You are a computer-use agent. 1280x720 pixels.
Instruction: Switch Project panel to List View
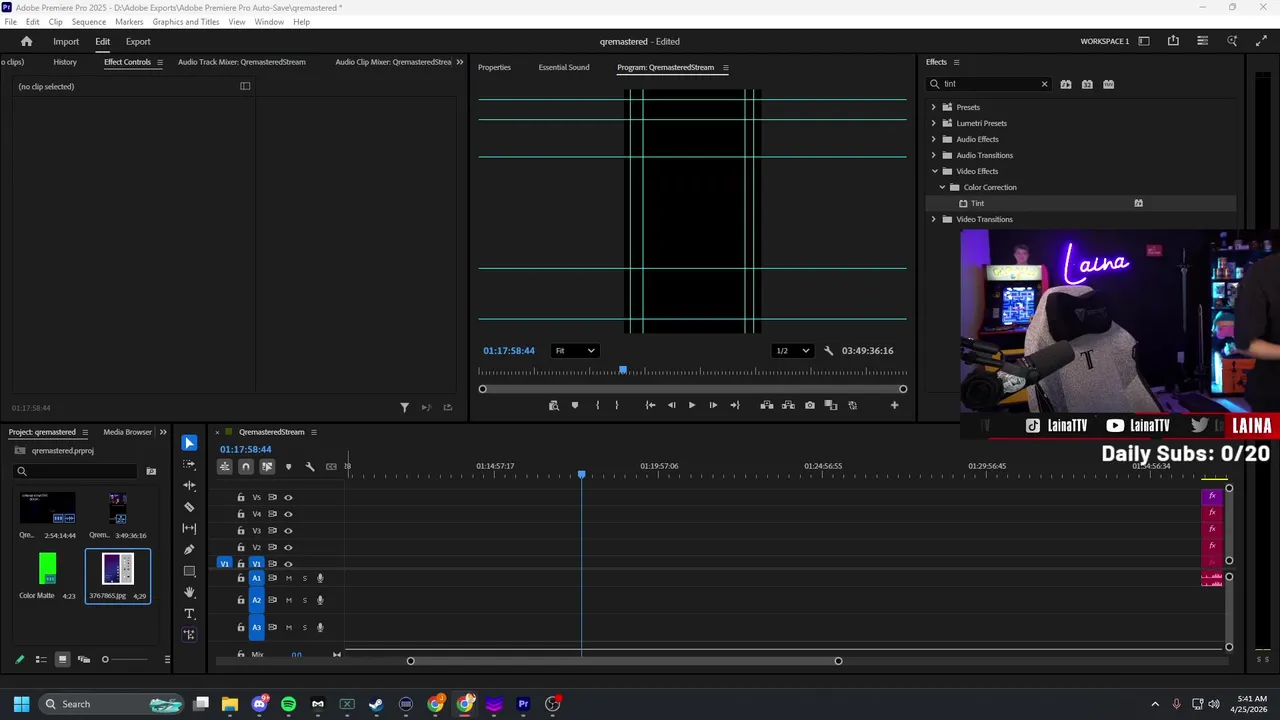tap(41, 659)
